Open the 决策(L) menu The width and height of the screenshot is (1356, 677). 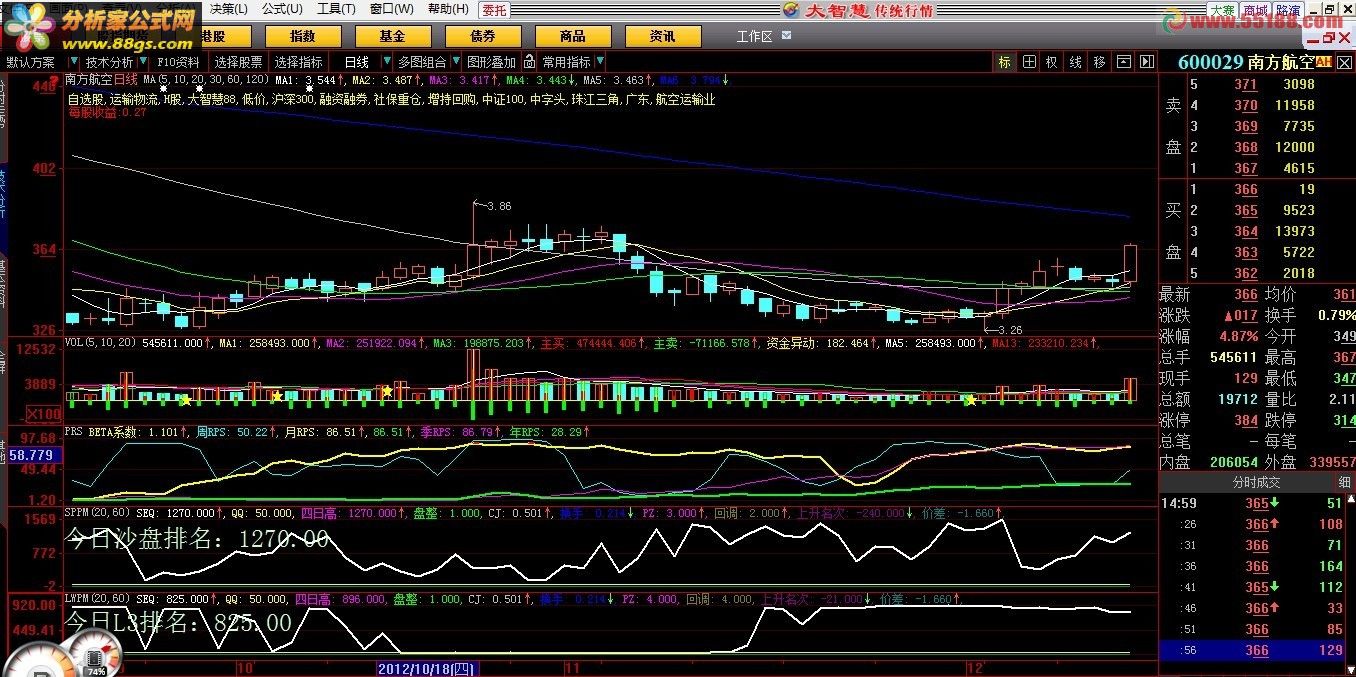point(229,9)
